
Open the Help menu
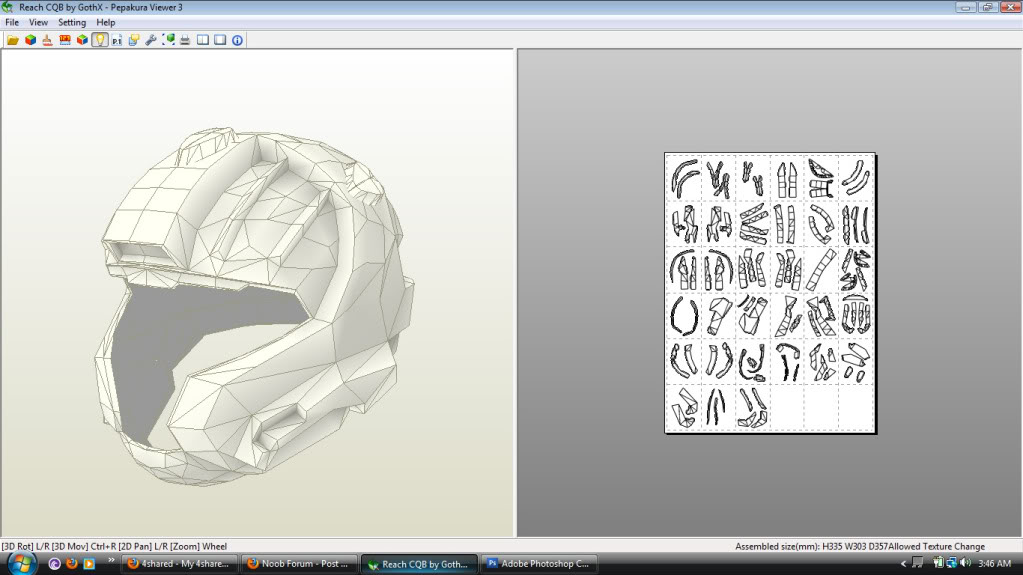106,22
